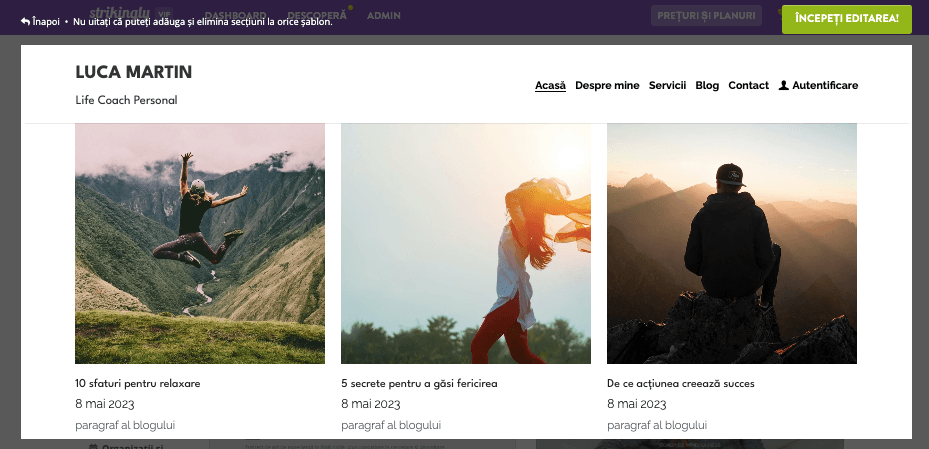Click the date under 10 sfaturi pentru relaxare
This screenshot has width=929, height=449.
pos(105,405)
